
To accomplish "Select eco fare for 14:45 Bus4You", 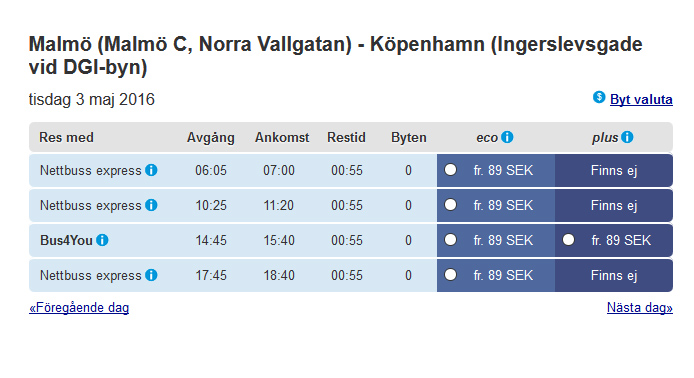I will [x=451, y=239].
